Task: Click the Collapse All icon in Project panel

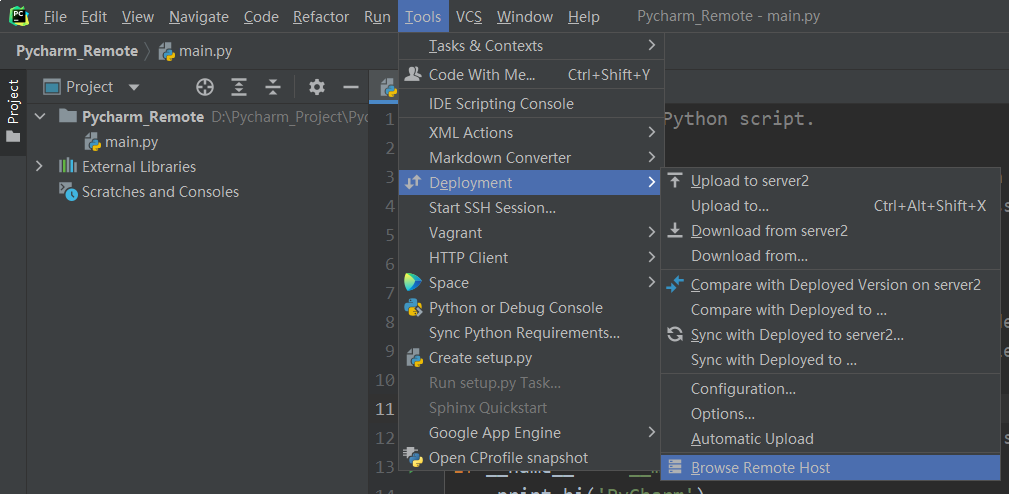Action: [273, 87]
